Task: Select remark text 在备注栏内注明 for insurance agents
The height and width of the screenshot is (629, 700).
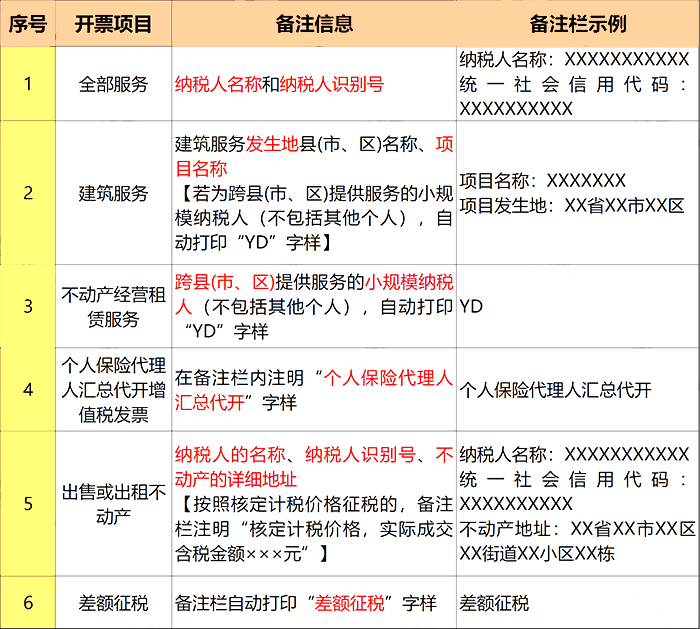Action: (x=314, y=390)
